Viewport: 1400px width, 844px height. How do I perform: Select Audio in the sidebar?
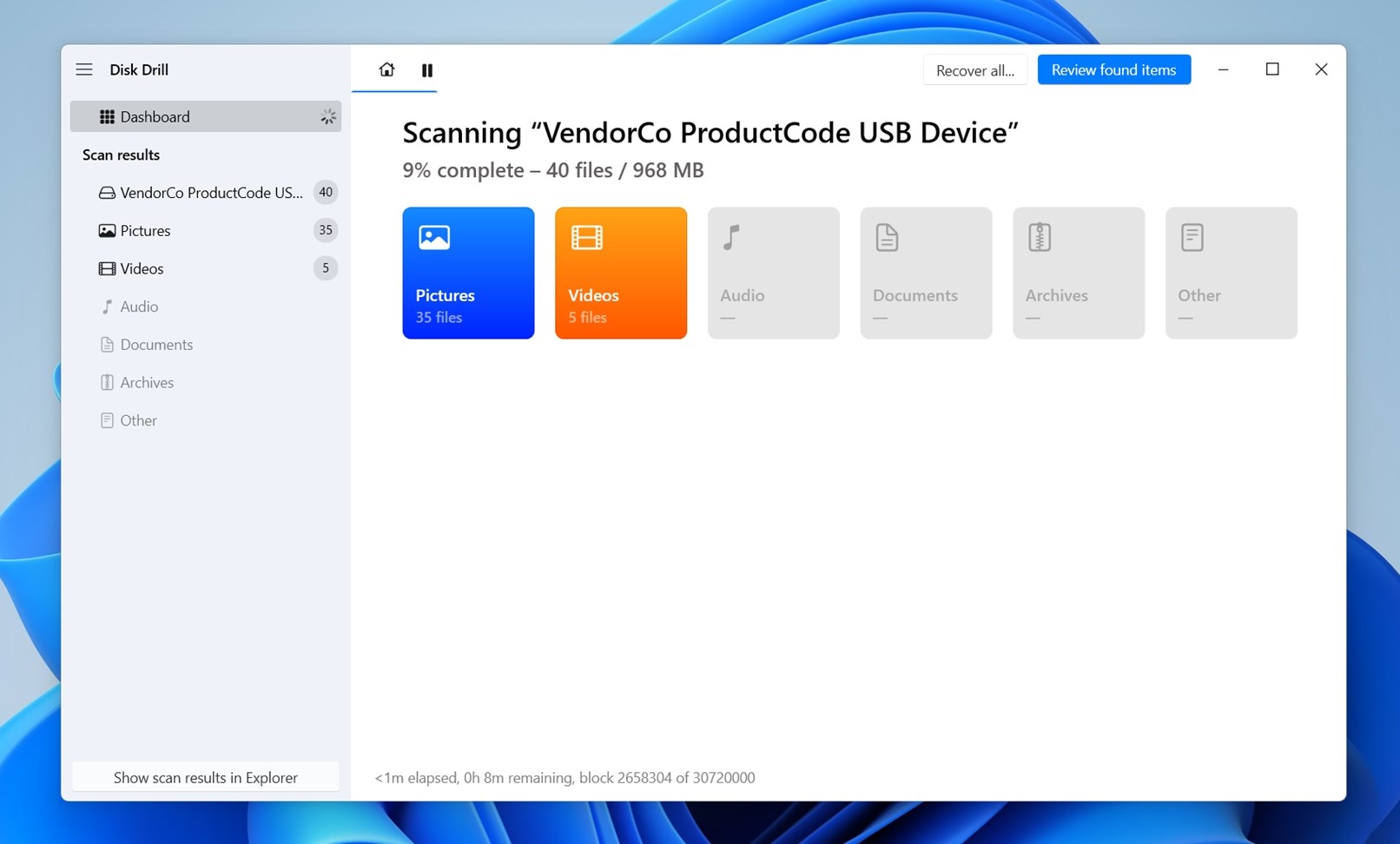206,307
